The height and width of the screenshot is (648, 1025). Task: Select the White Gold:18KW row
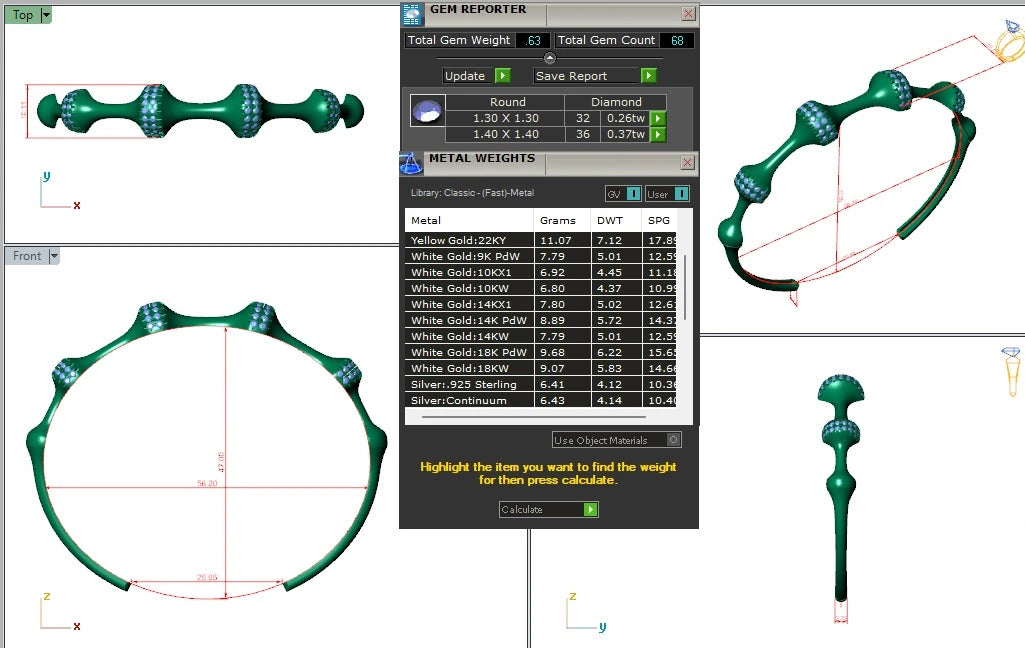pyautogui.click(x=541, y=368)
